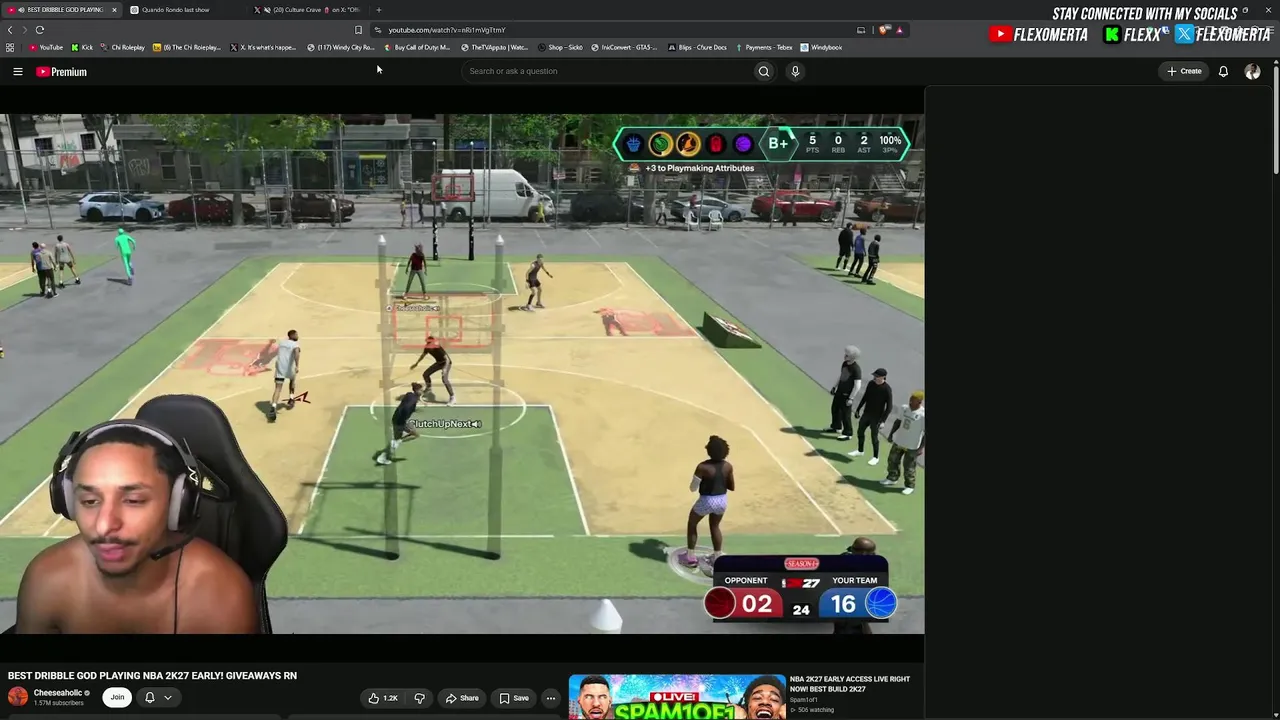Open the YouTube bookmark
1280x720 pixels.
[46, 47]
